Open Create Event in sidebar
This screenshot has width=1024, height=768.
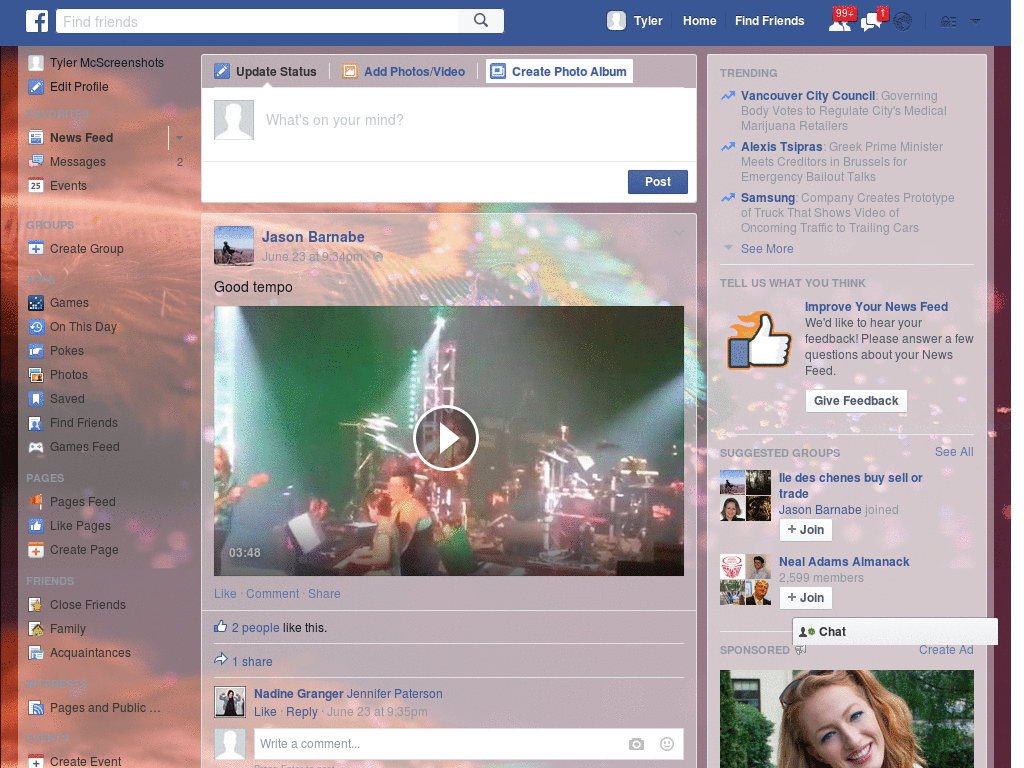[86, 761]
